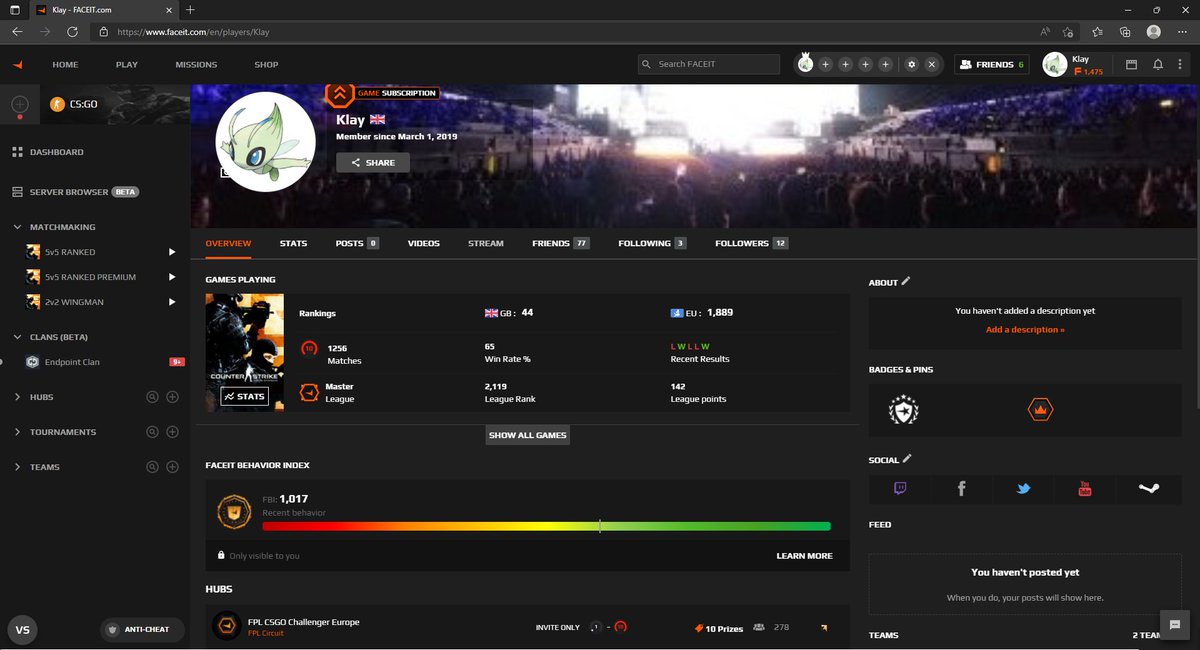The image size is (1200, 650).
Task: Click Add a description link
Action: pyautogui.click(x=1025, y=329)
